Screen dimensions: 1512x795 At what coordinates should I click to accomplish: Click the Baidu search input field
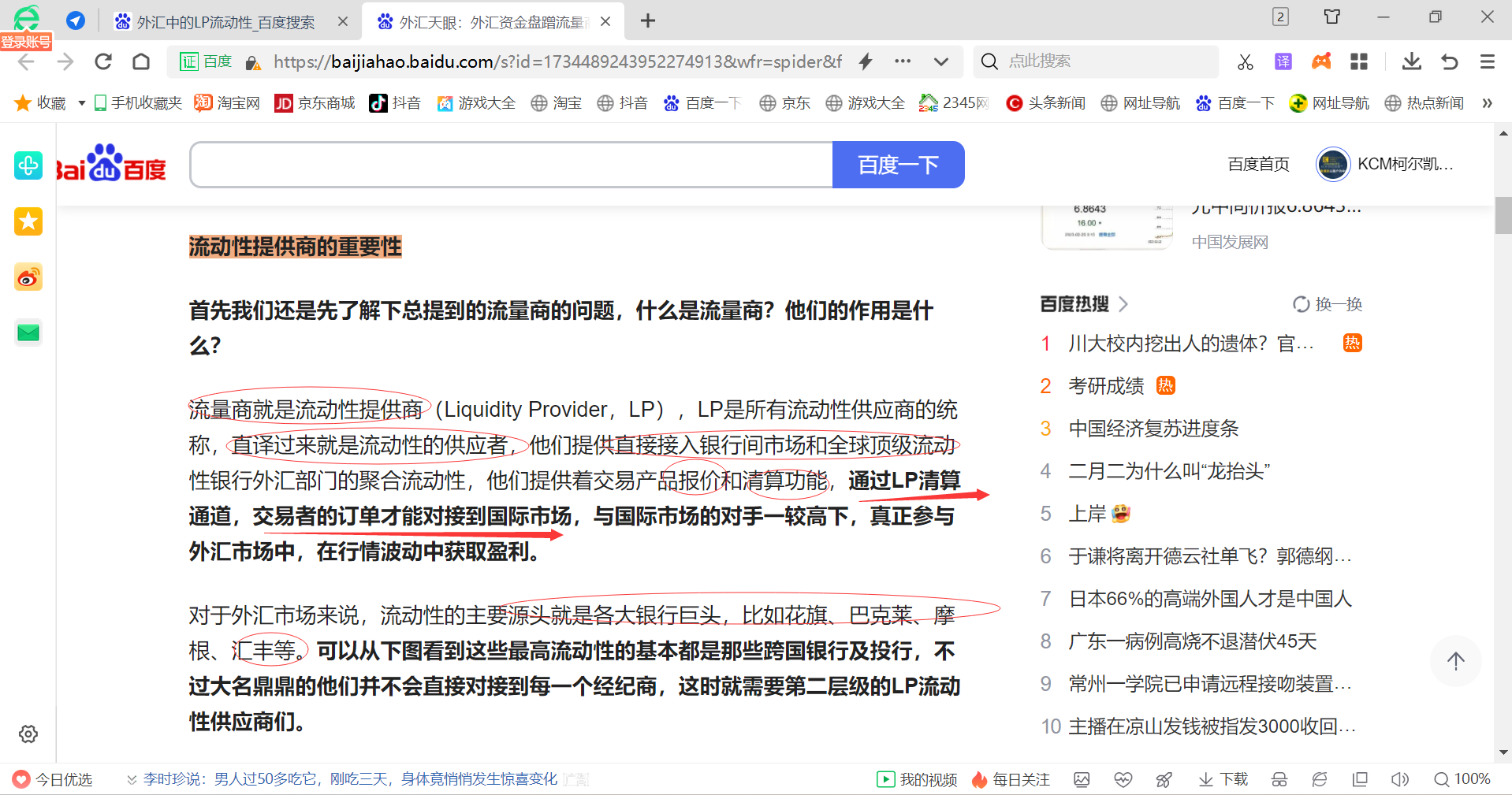pos(511,165)
